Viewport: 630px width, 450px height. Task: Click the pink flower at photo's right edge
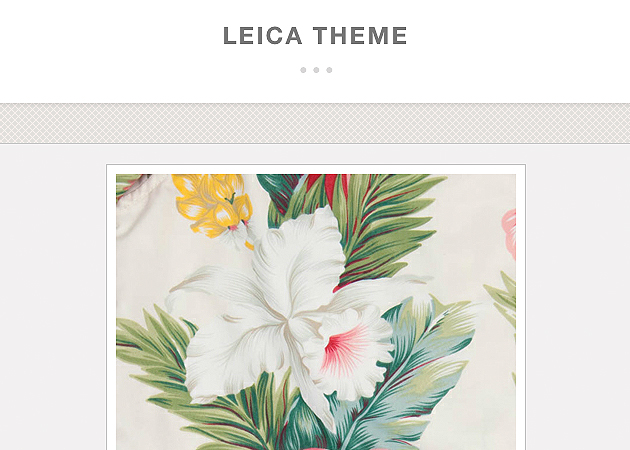pos(509,233)
